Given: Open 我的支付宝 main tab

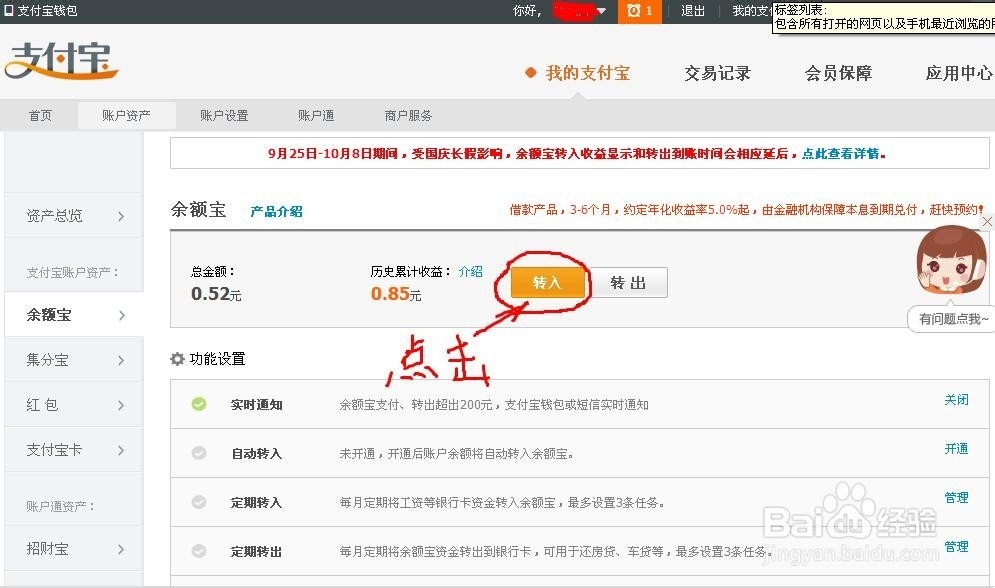Looking at the screenshot, I should 588,73.
